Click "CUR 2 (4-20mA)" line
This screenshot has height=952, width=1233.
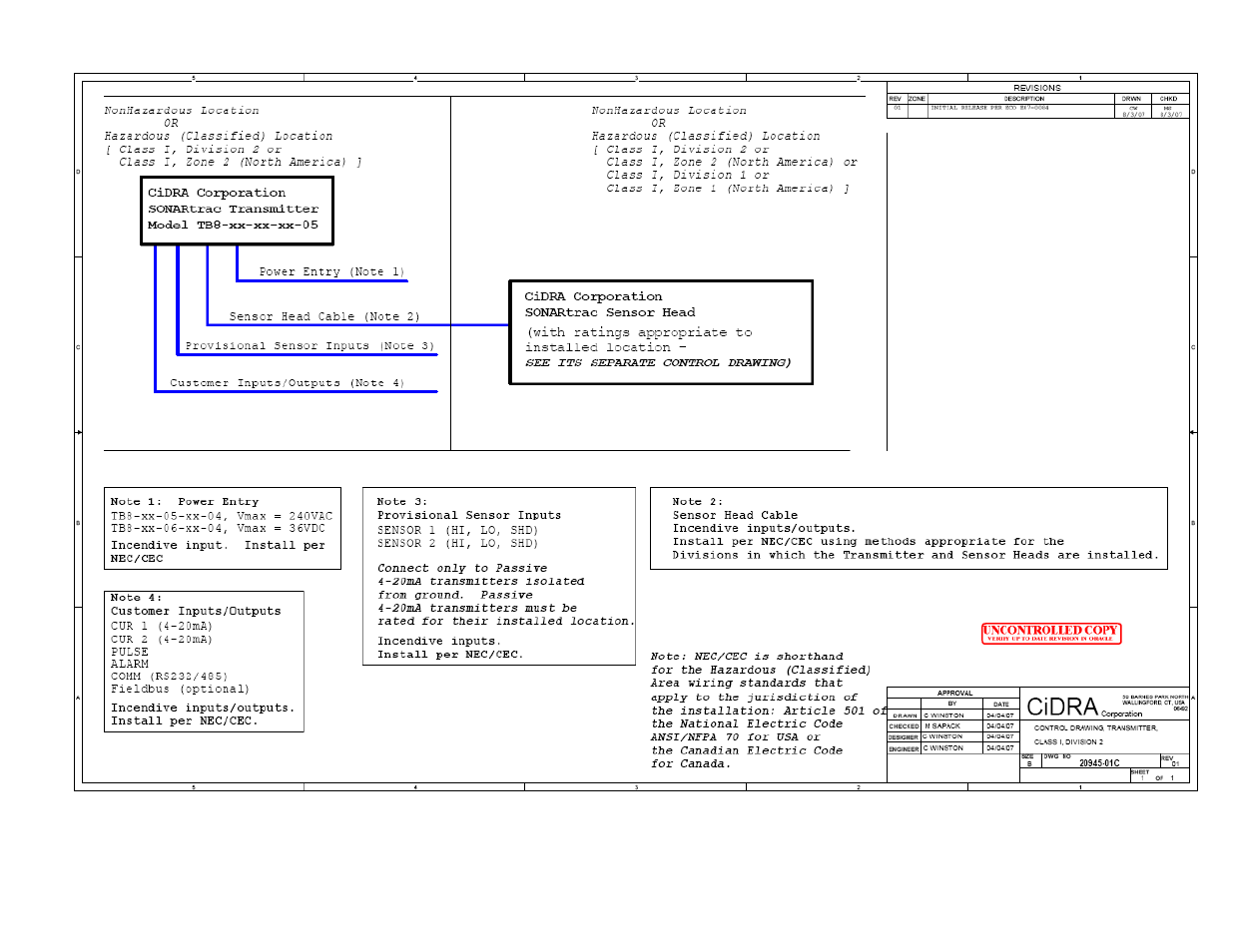[x=162, y=640]
